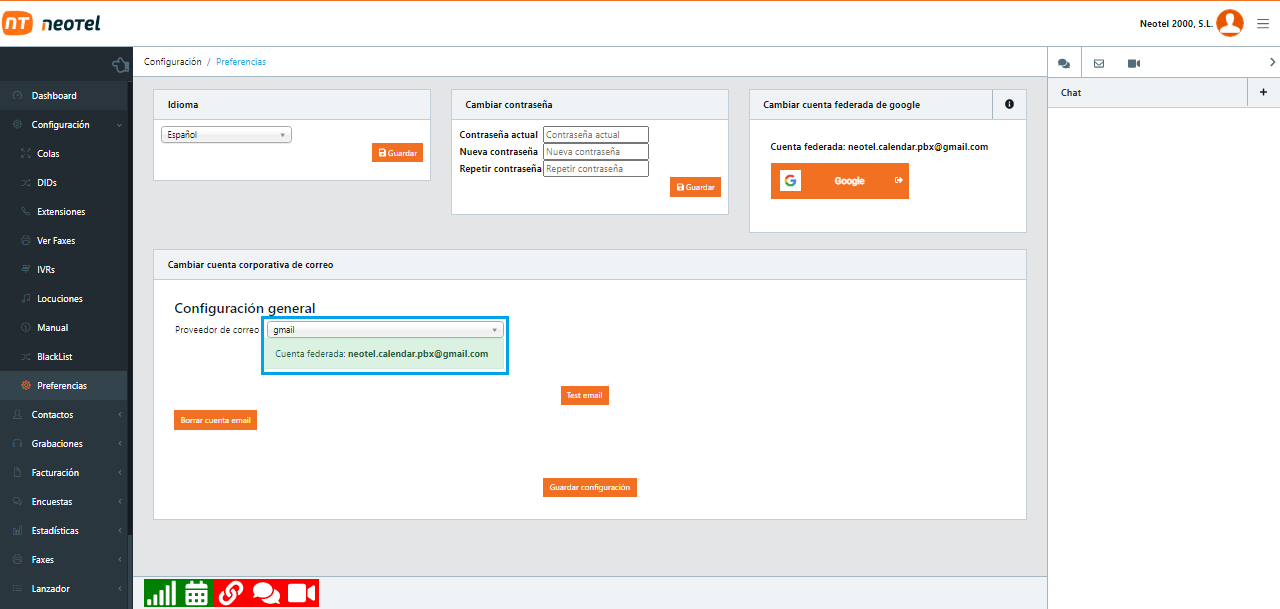Go to Dashboard in the sidebar
The height and width of the screenshot is (609, 1280).
tap(54, 96)
